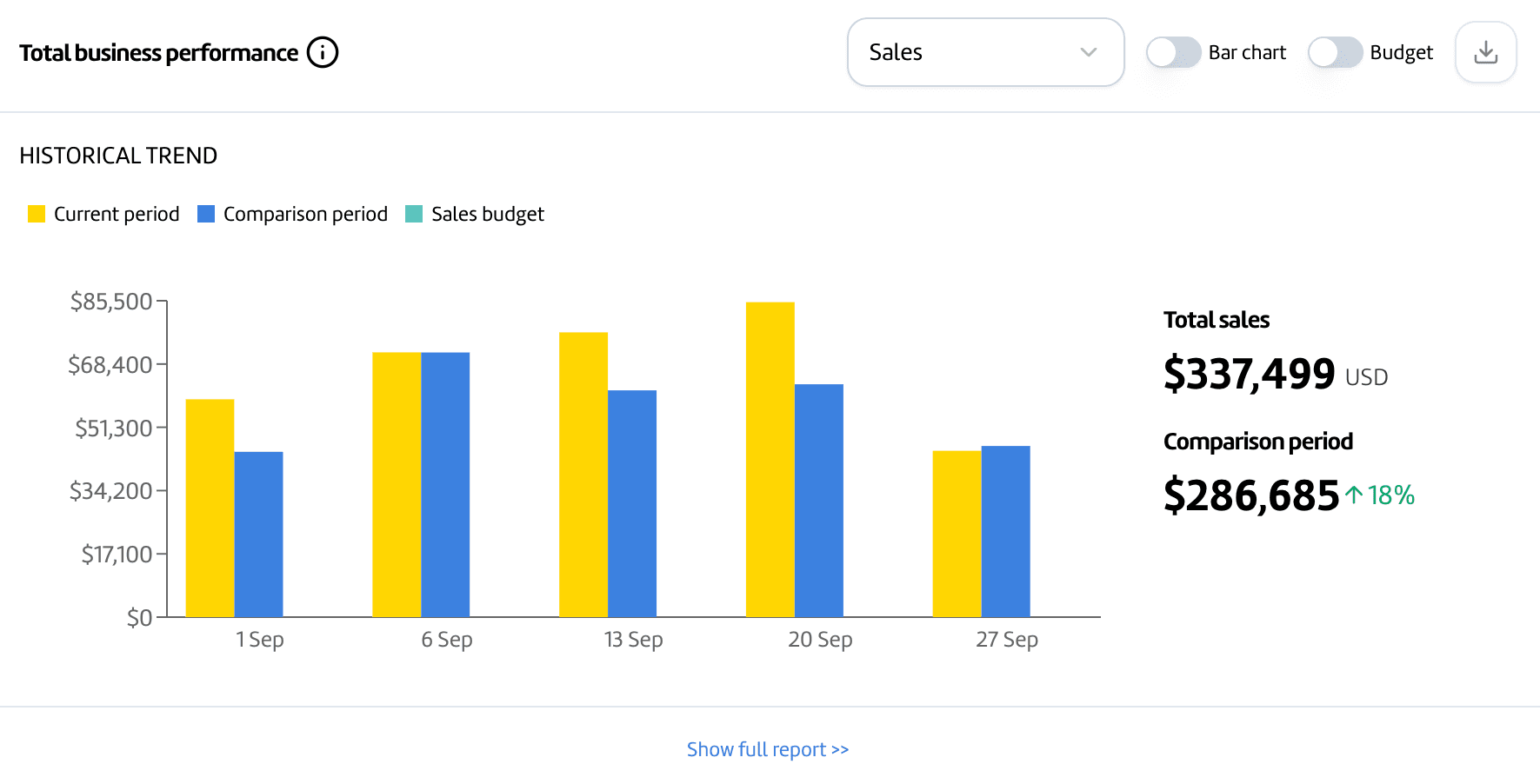
Task: Toggle the Sales budget legend item
Action: click(x=474, y=214)
